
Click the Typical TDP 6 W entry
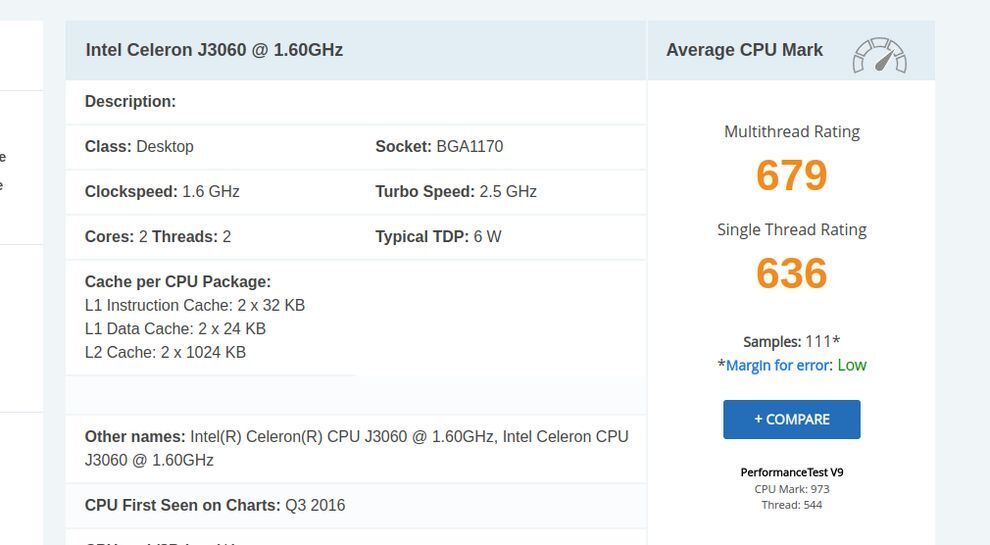438,237
